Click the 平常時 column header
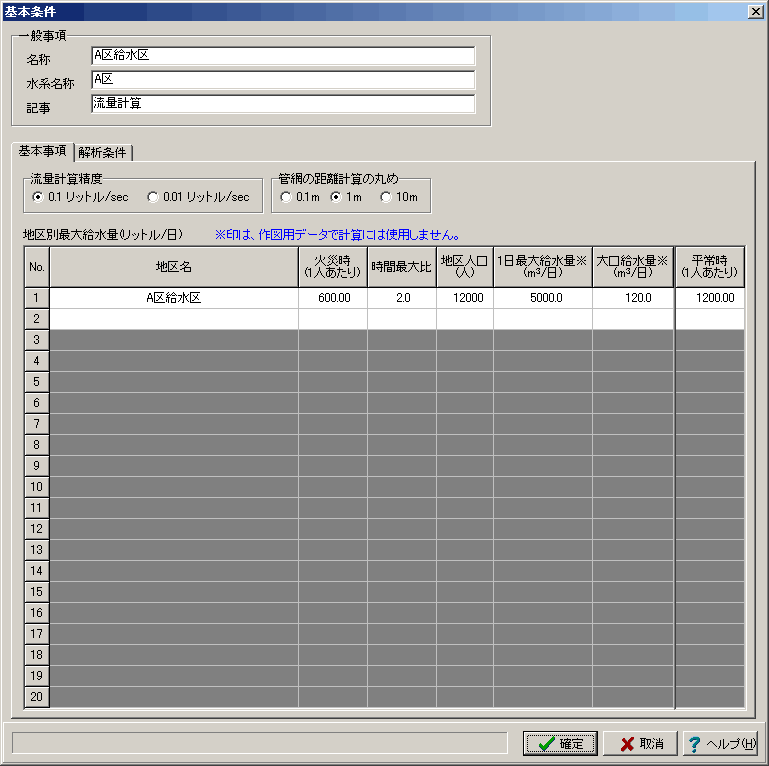 (710, 267)
